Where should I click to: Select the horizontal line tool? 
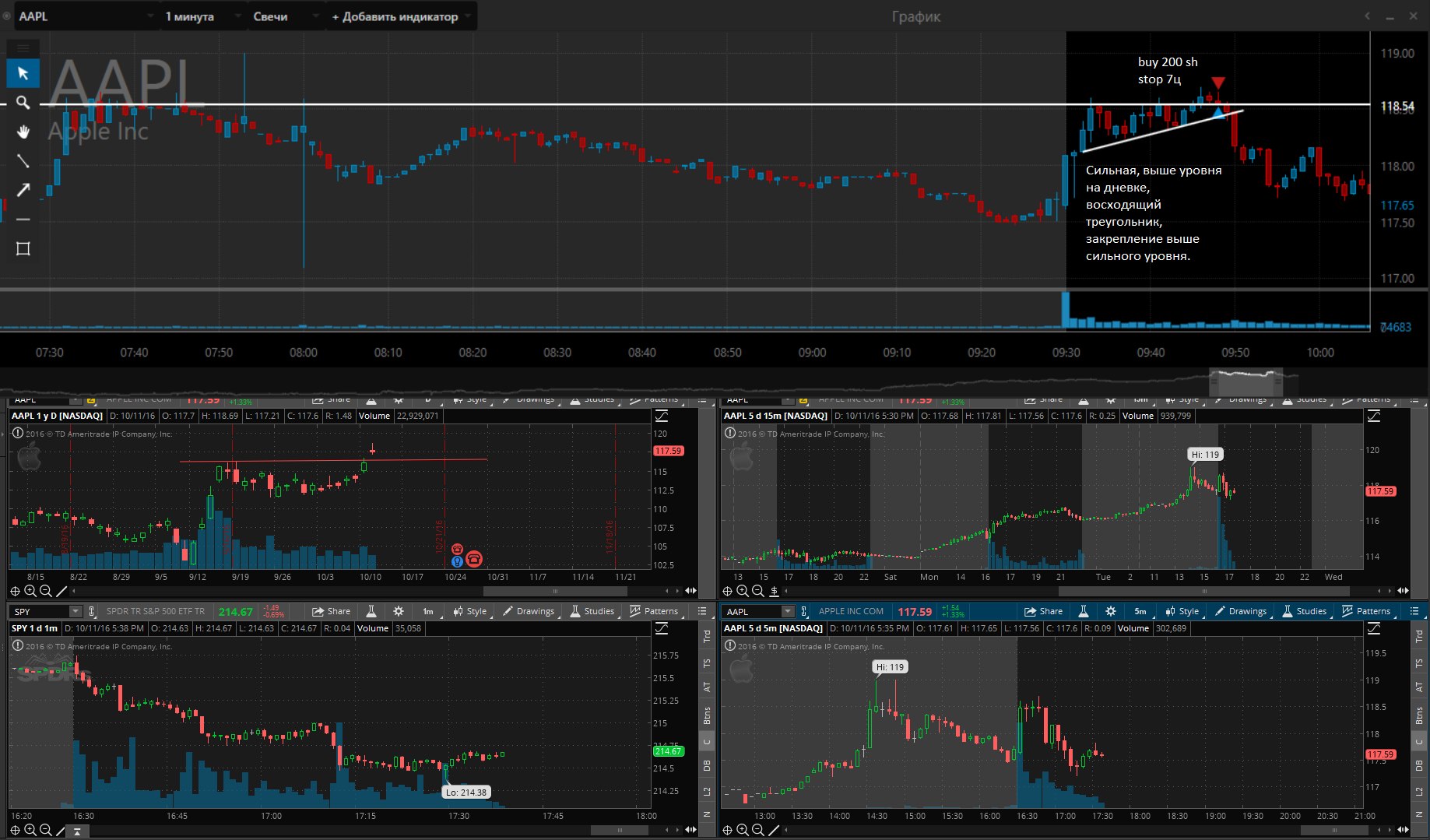(x=23, y=220)
